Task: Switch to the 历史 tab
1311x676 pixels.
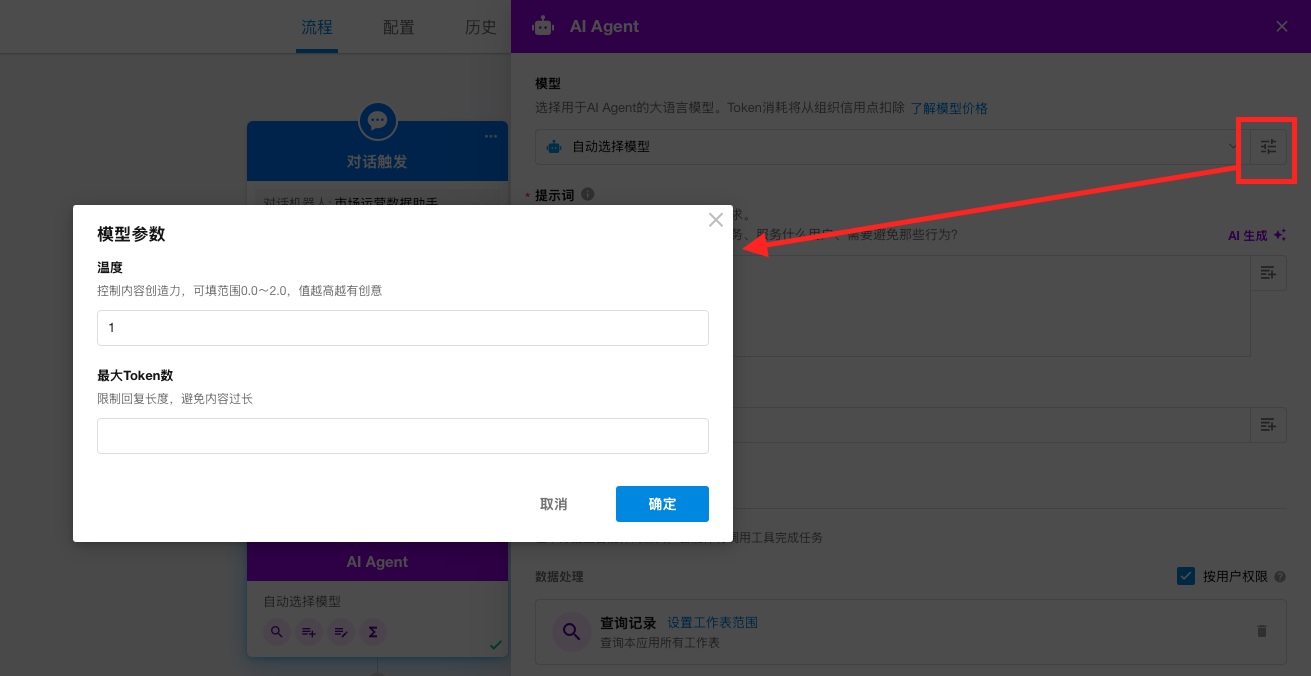Action: pyautogui.click(x=480, y=27)
